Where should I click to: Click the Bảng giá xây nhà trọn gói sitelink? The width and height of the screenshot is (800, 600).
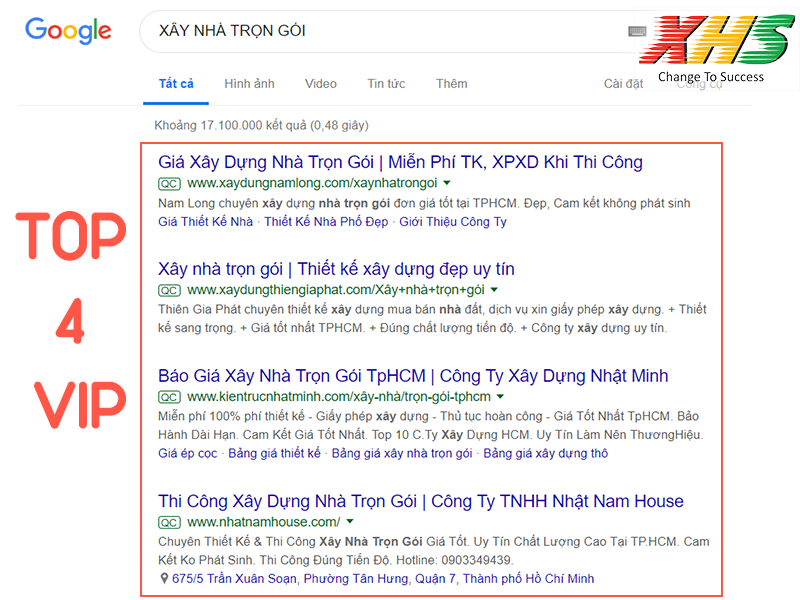point(402,454)
